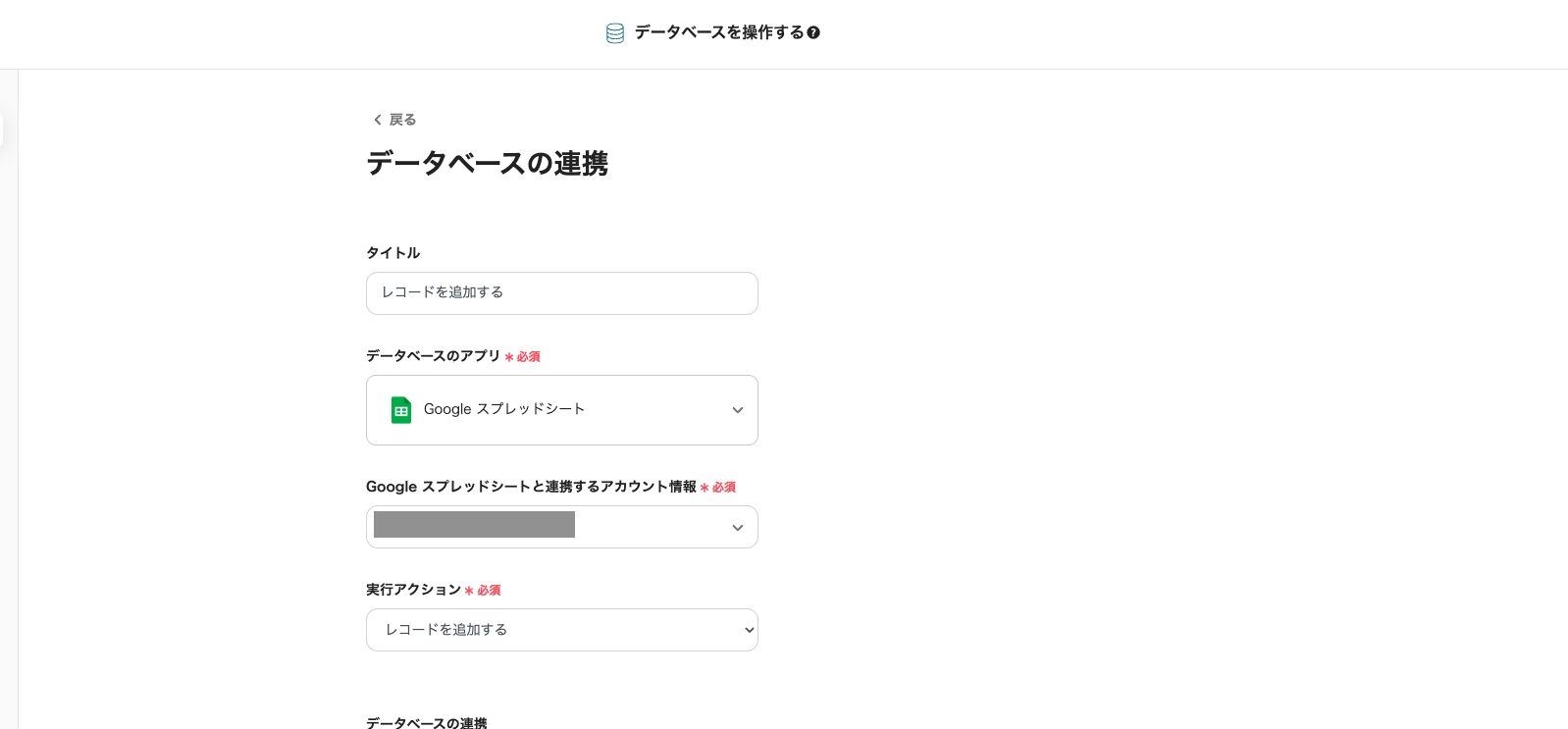Expand the account selector chevron arrow
Screen dimensions: 1568x729
pyautogui.click(x=738, y=528)
